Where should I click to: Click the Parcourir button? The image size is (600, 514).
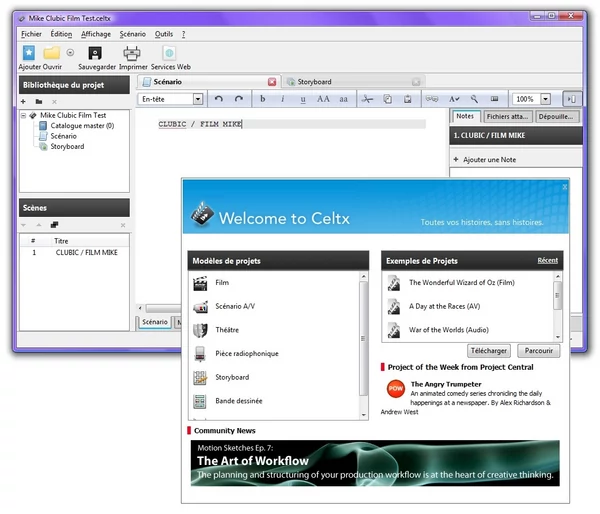click(x=538, y=351)
